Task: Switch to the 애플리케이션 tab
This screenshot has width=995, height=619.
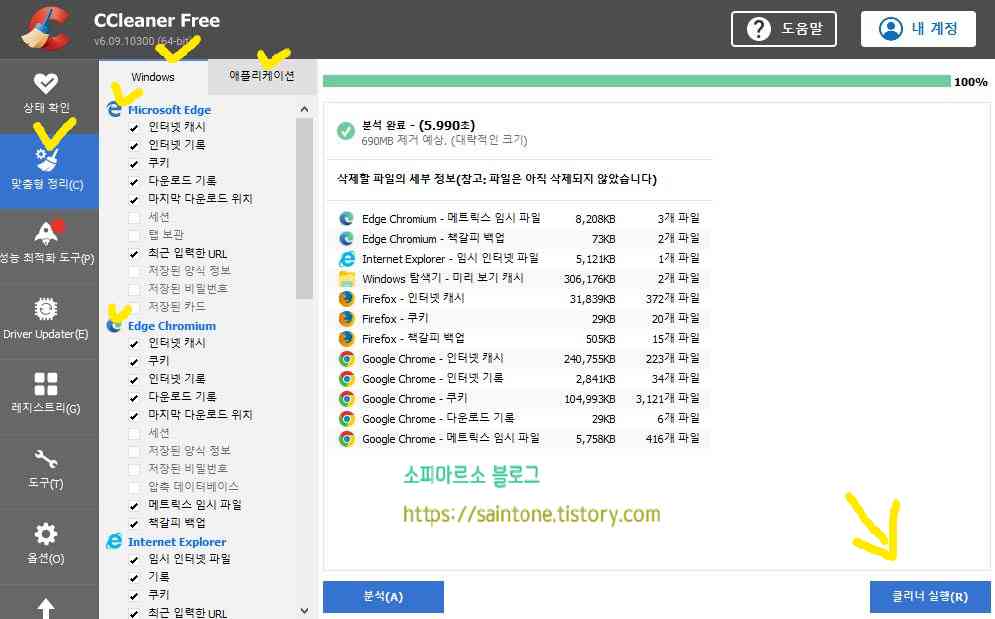Action: (x=262, y=76)
